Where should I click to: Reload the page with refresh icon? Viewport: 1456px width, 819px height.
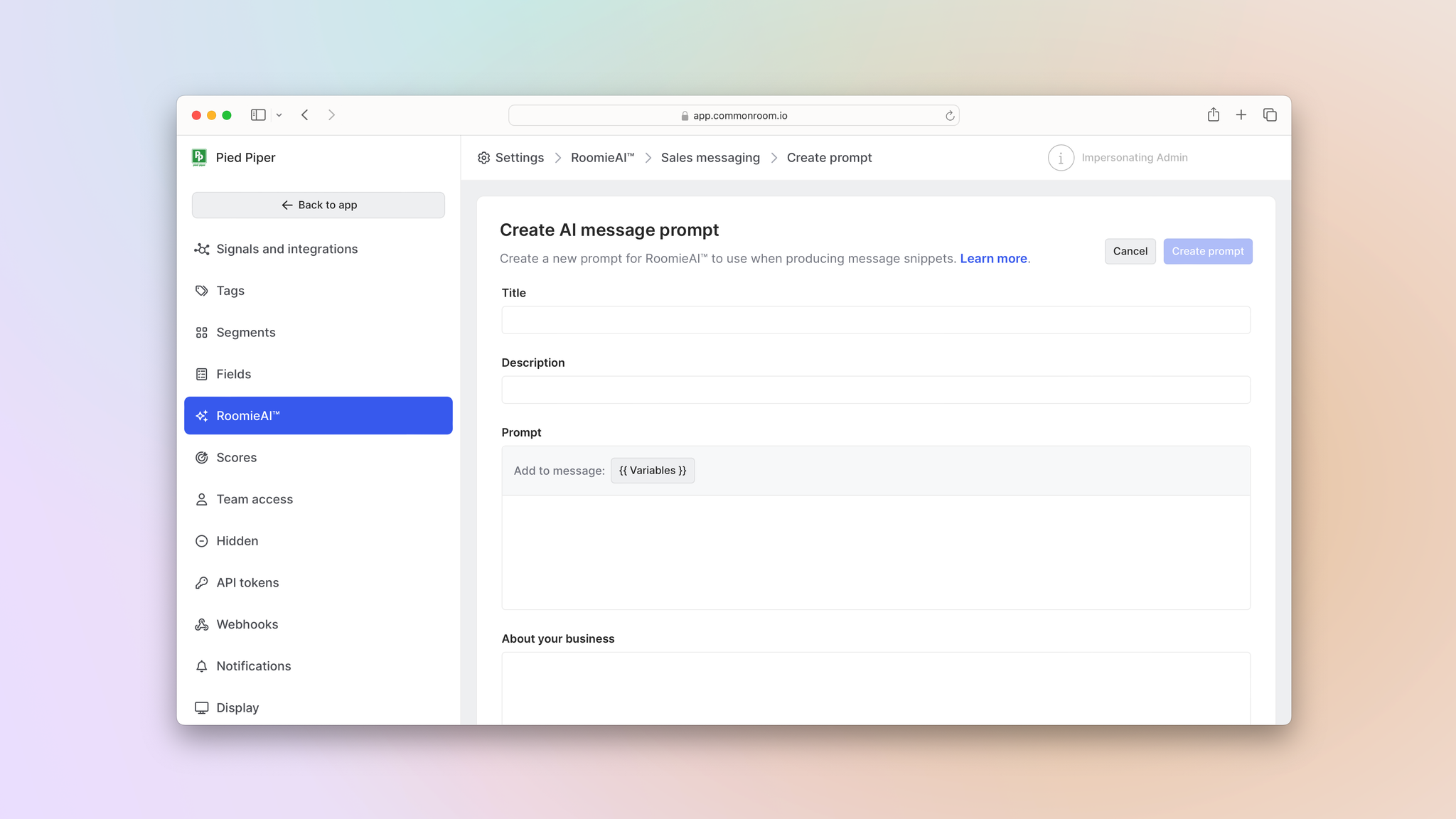(x=950, y=115)
